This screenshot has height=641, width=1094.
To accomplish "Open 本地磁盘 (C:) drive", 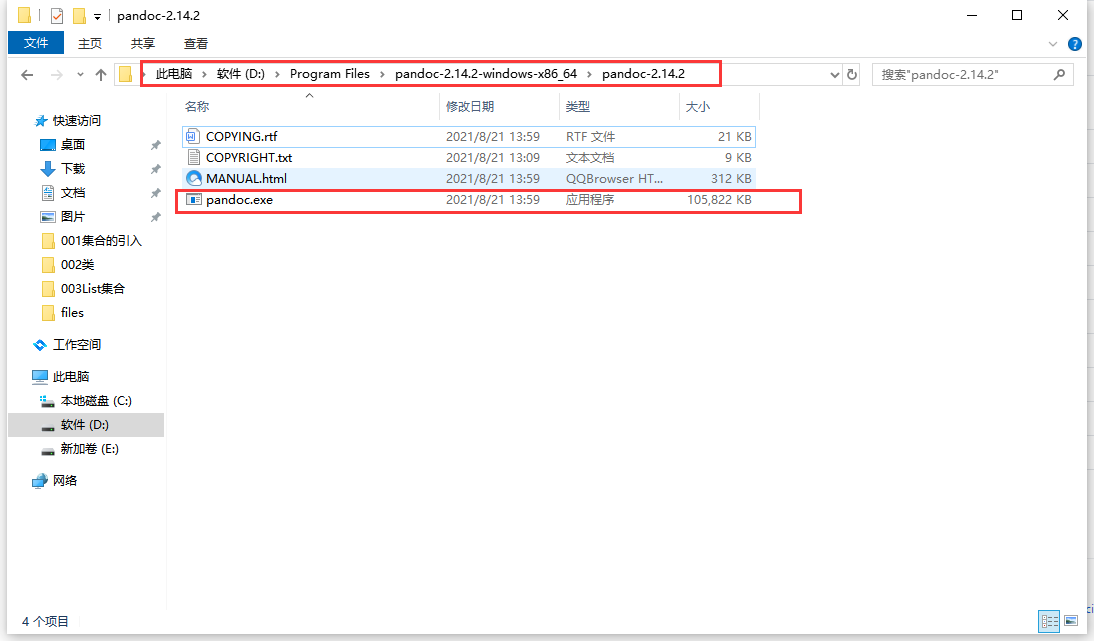I will [96, 401].
